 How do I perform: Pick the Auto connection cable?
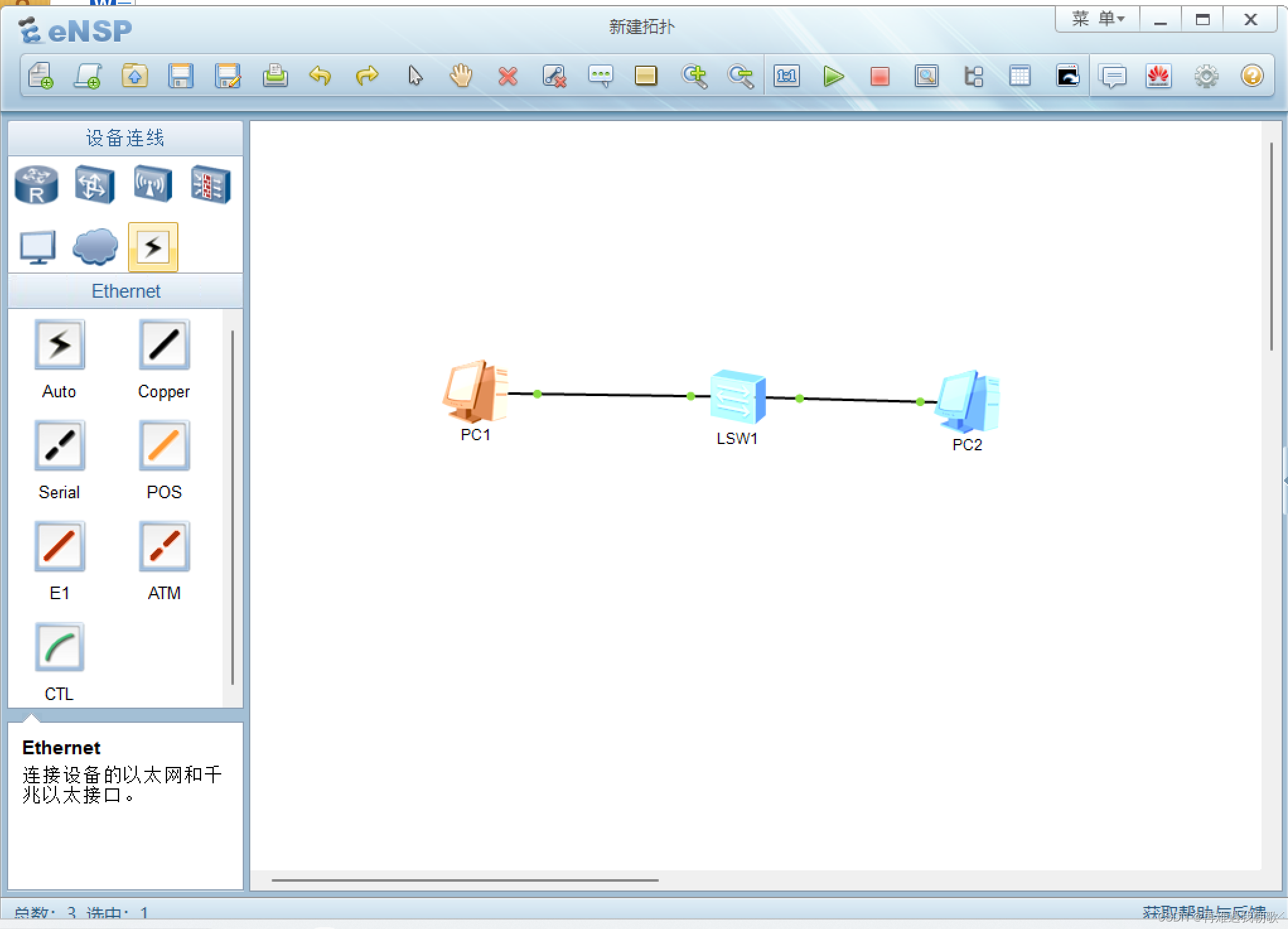pos(59,345)
